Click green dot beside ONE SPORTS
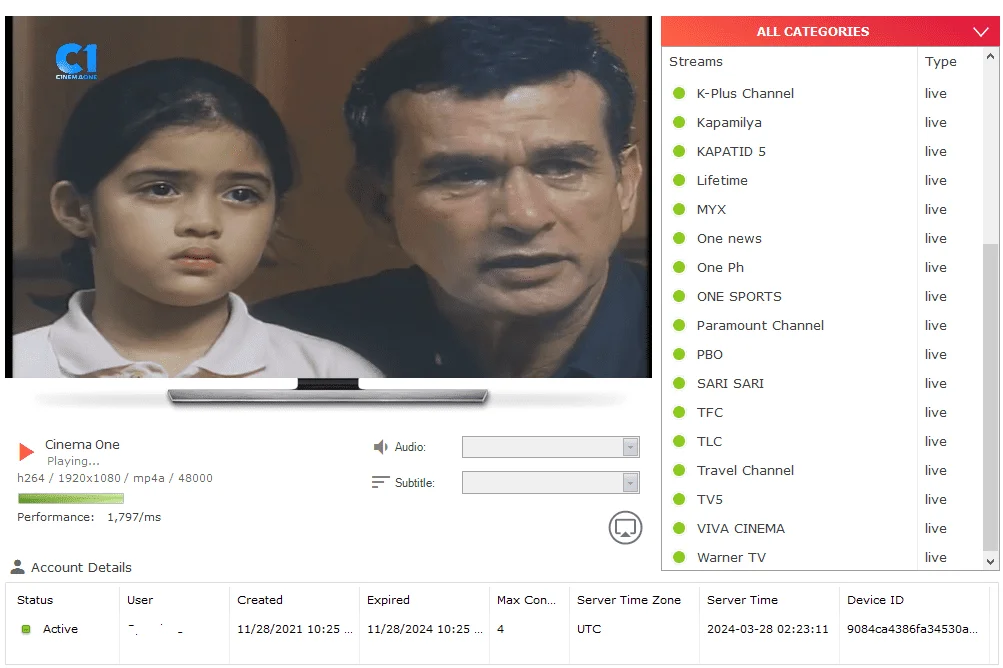 click(679, 296)
